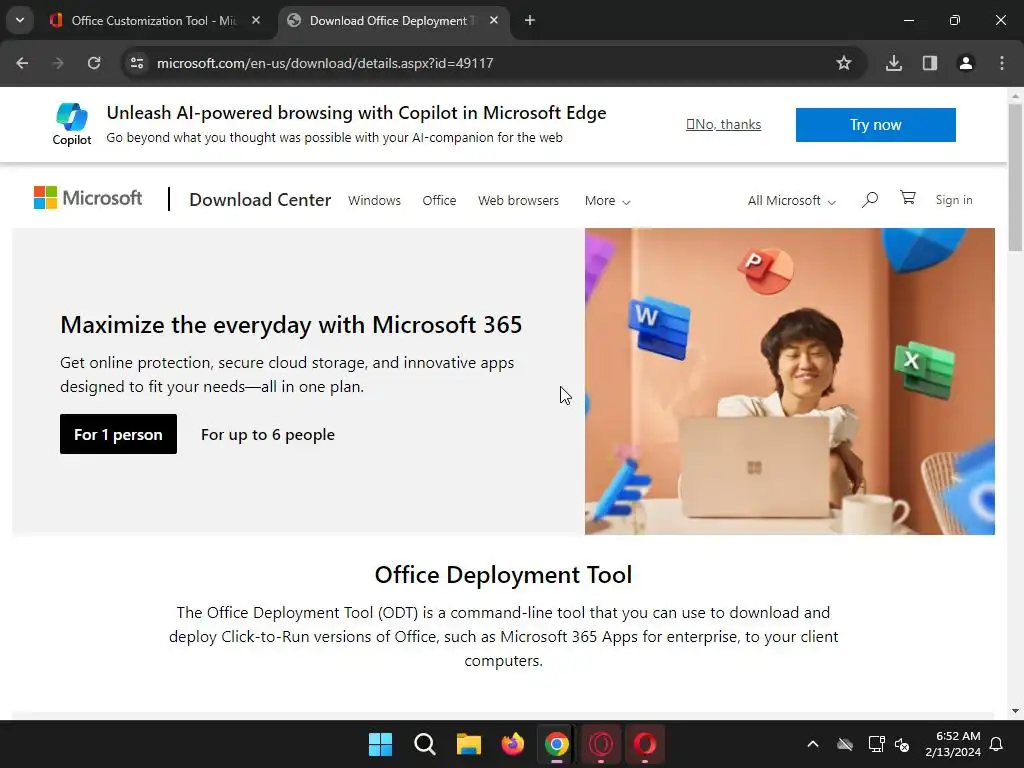This screenshot has width=1024, height=768.
Task: Open the Office nav item
Action: tap(439, 200)
